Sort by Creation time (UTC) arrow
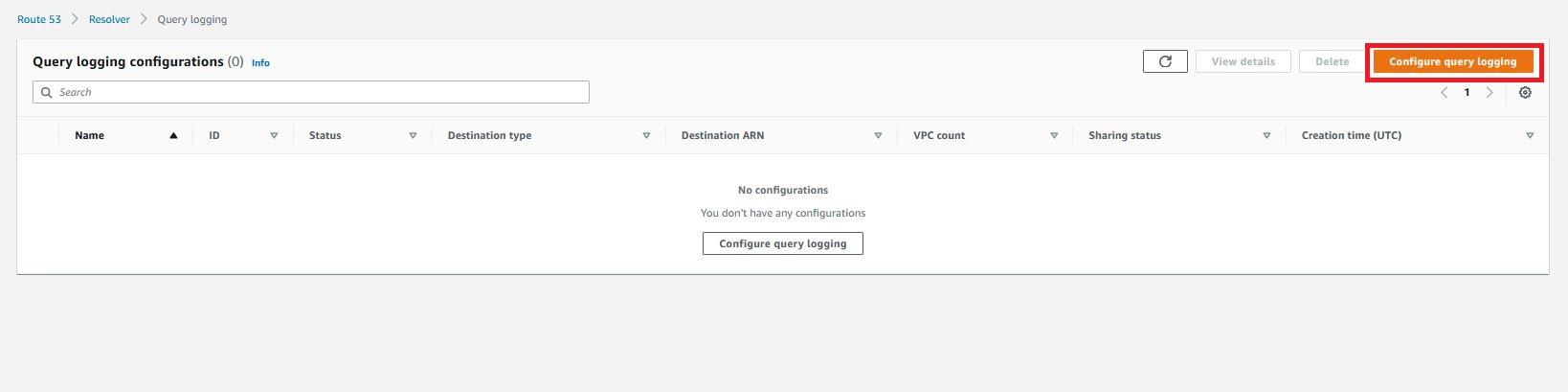1568x392 pixels. [1530, 136]
